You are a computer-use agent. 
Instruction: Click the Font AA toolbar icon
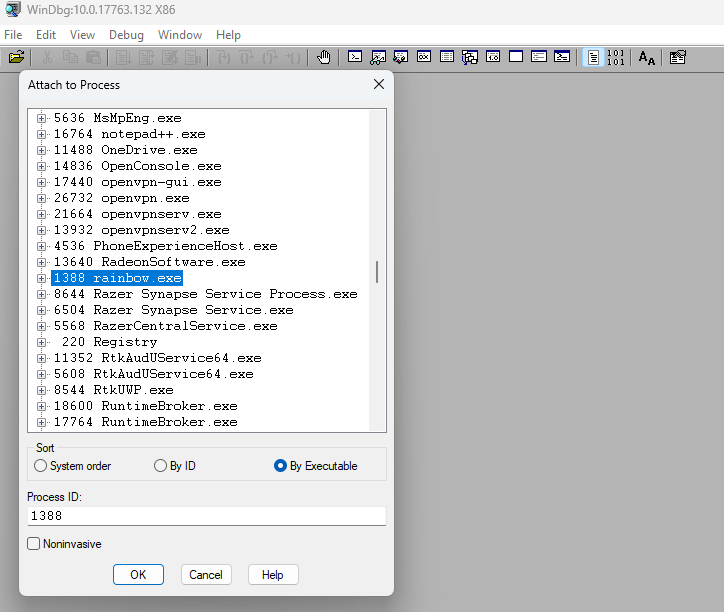tap(646, 58)
